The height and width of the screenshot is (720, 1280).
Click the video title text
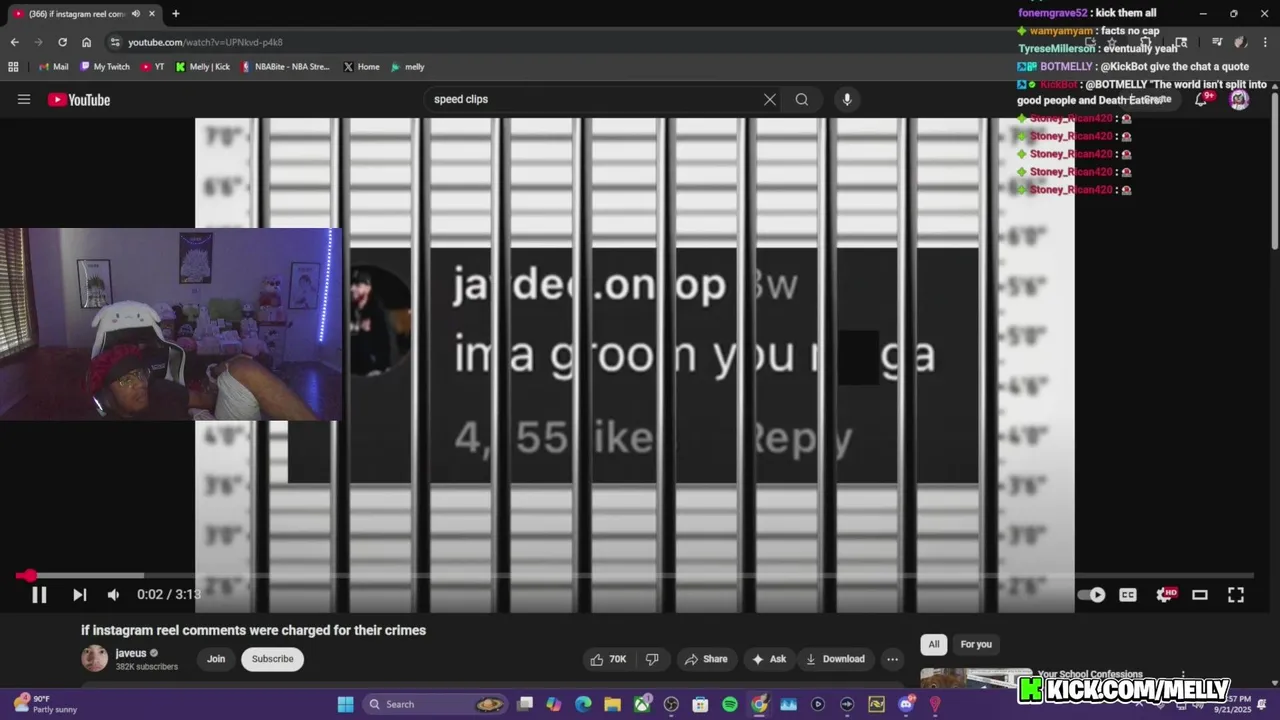253,630
